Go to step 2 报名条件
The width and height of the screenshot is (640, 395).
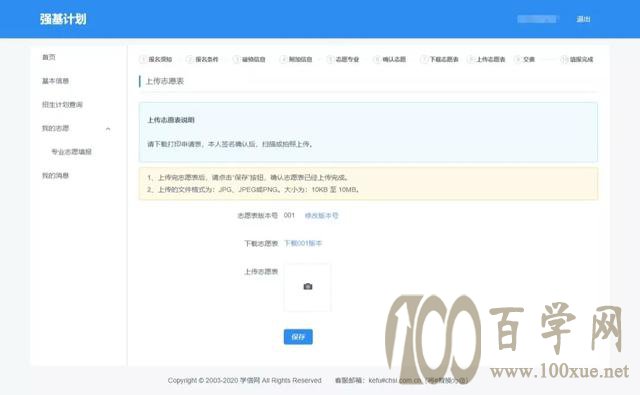click(202, 60)
